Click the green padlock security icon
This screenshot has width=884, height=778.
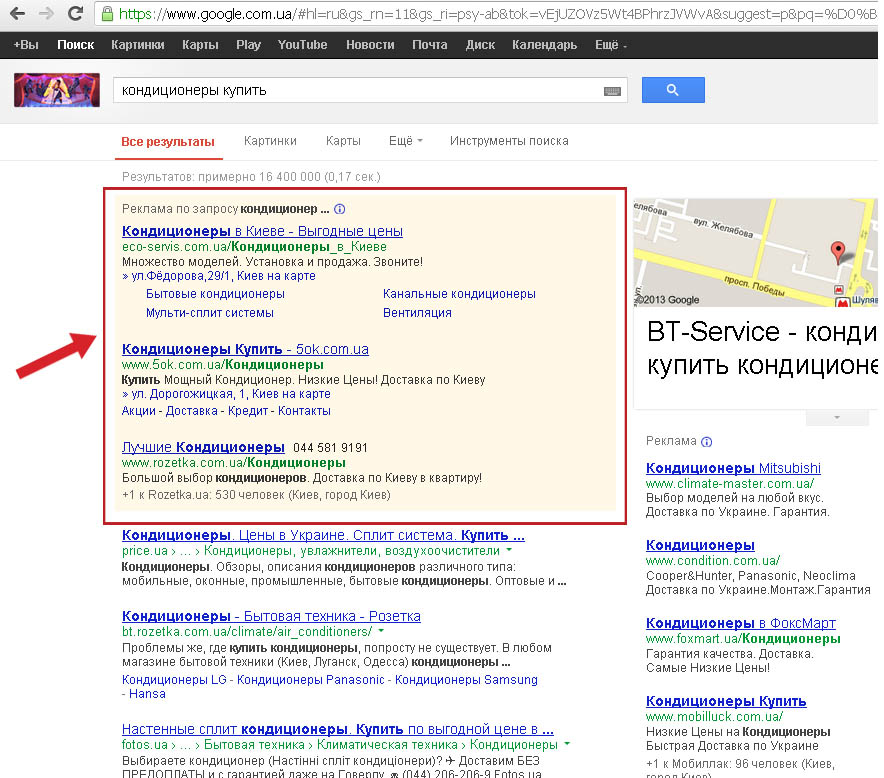click(107, 14)
